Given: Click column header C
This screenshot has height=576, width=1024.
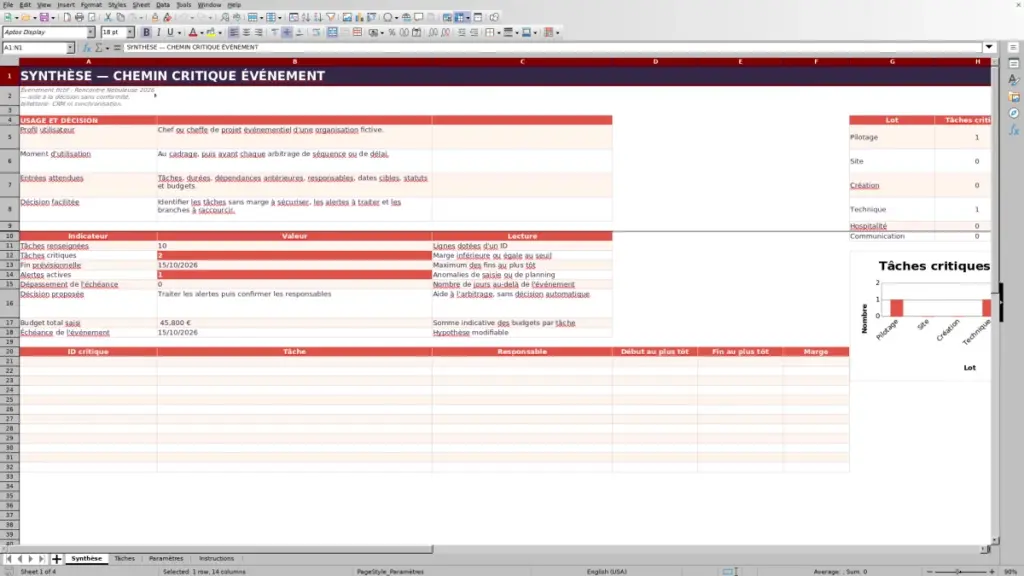Looking at the screenshot, I should click(522, 61).
